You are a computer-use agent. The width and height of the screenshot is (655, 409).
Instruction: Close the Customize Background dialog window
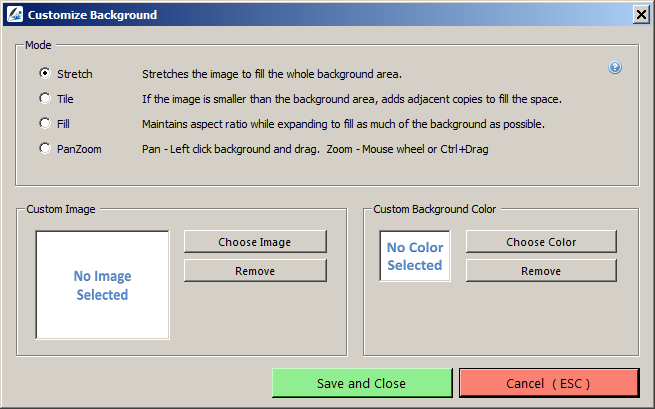click(640, 14)
